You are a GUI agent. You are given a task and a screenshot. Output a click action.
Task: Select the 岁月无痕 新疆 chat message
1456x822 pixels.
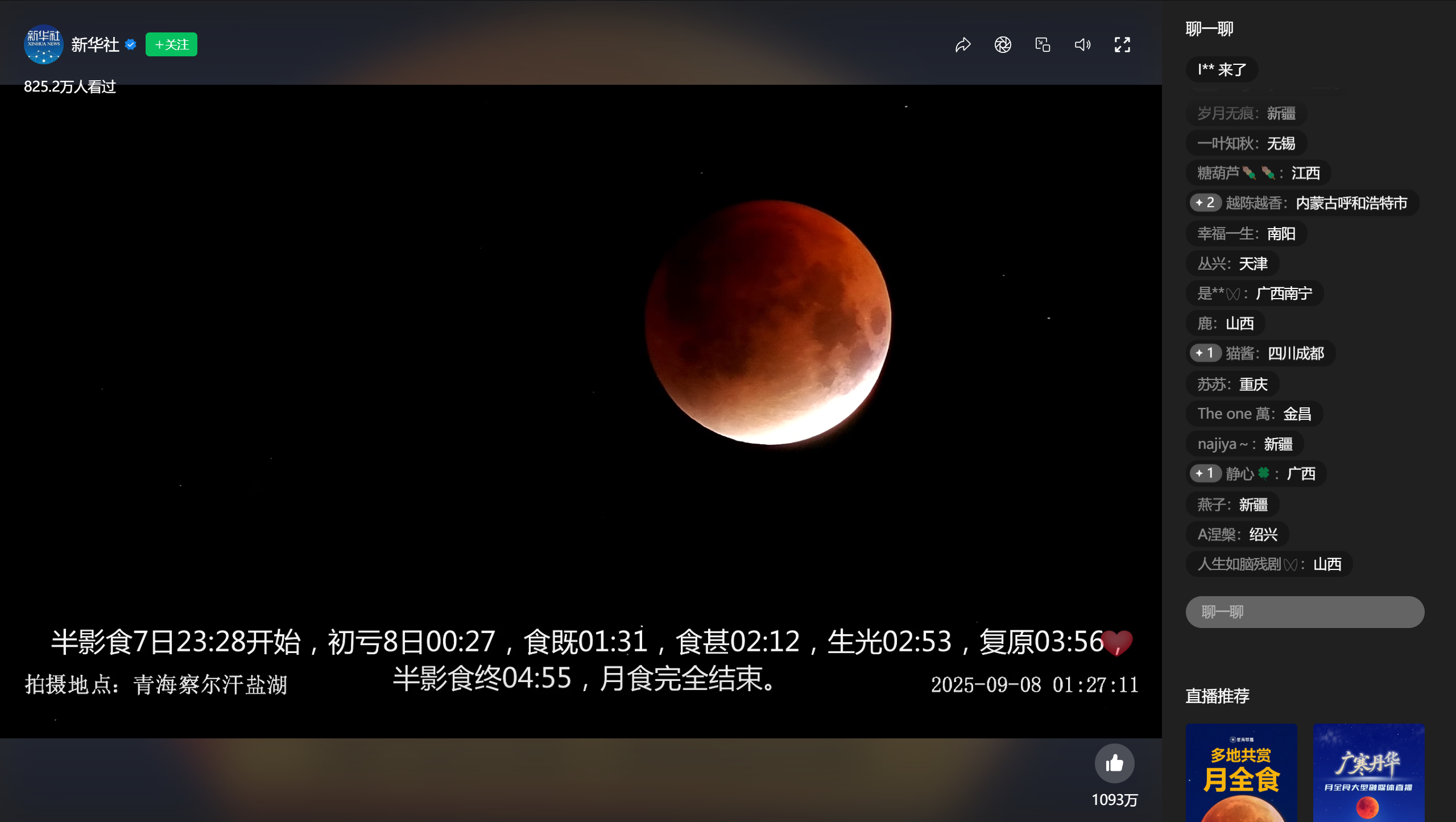(1246, 113)
